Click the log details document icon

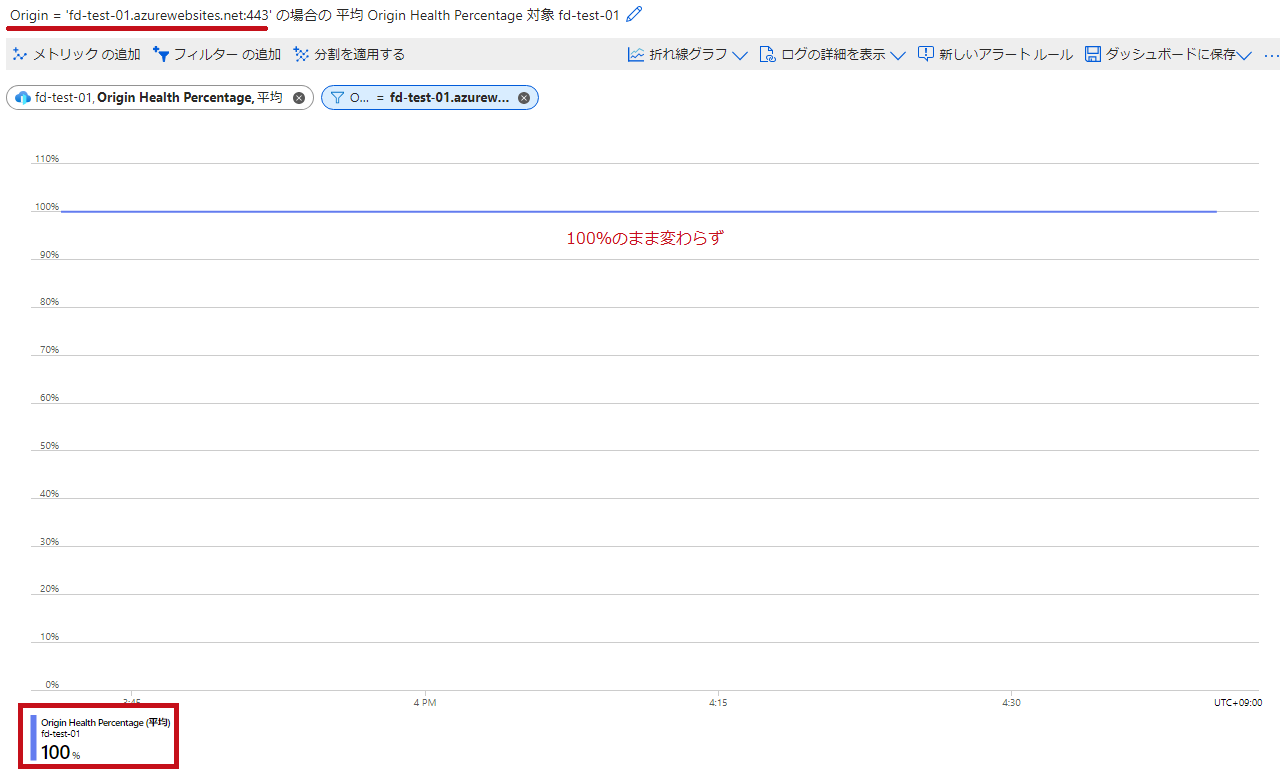click(768, 54)
